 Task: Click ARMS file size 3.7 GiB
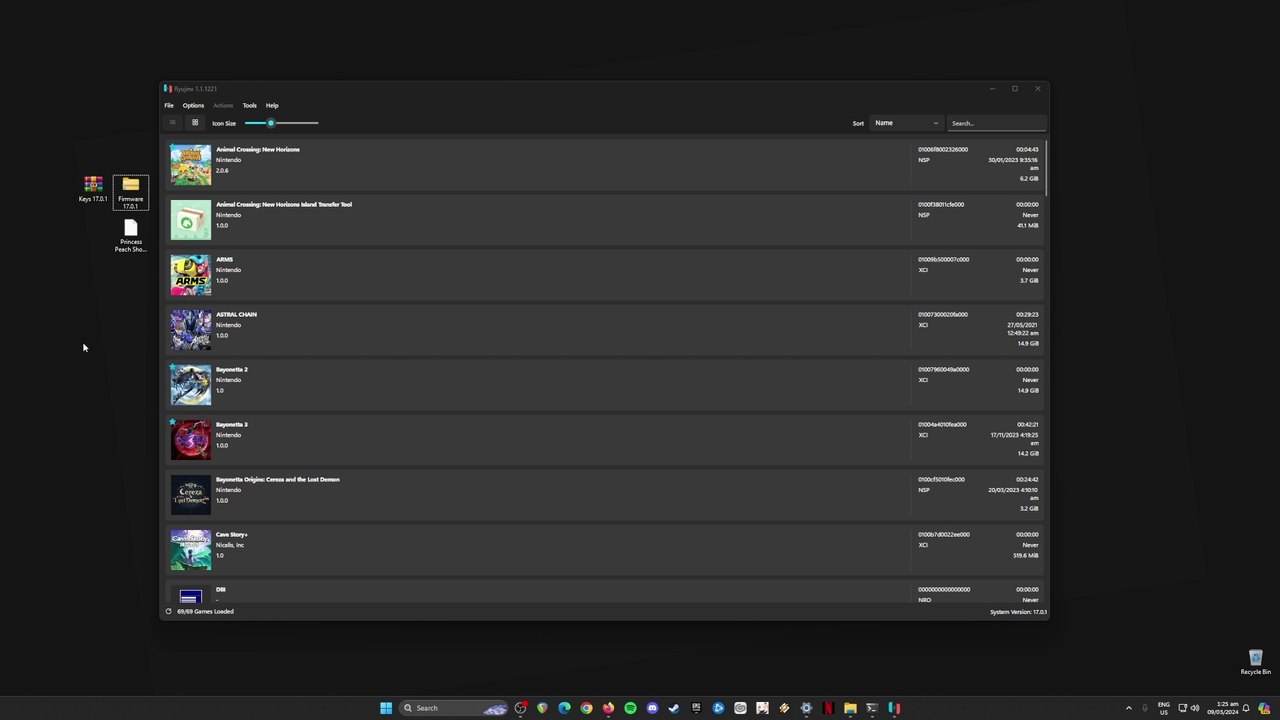coord(1029,280)
